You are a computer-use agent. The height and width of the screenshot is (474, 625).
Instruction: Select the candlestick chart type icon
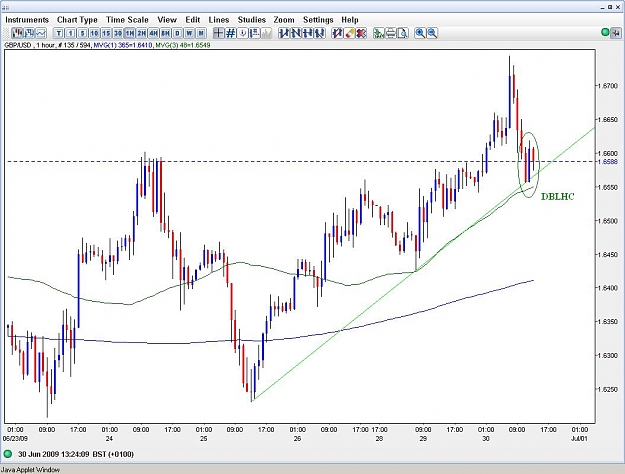pyautogui.click(x=18, y=33)
